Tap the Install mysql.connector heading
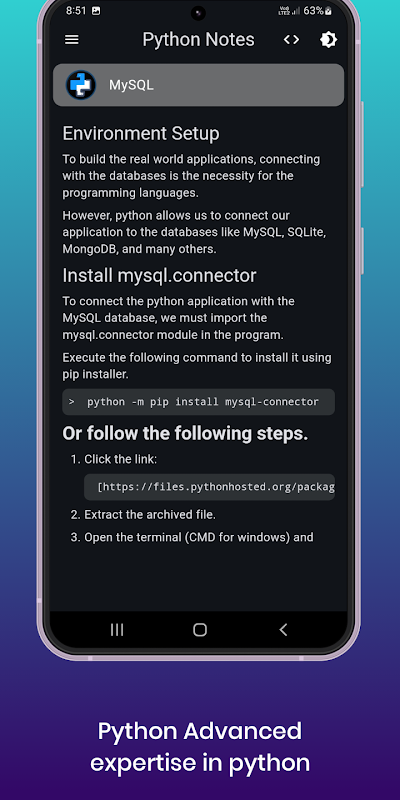The width and height of the screenshot is (400, 800). coord(159,276)
